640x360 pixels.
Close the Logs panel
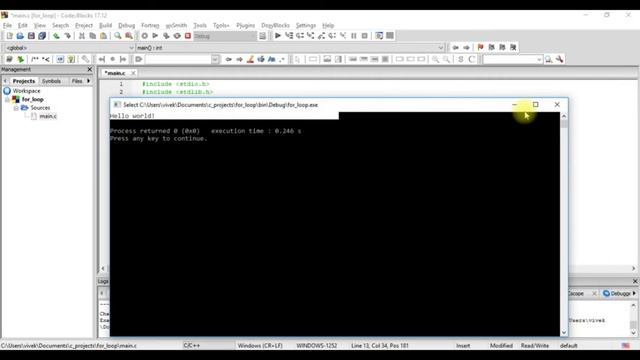coord(635,281)
